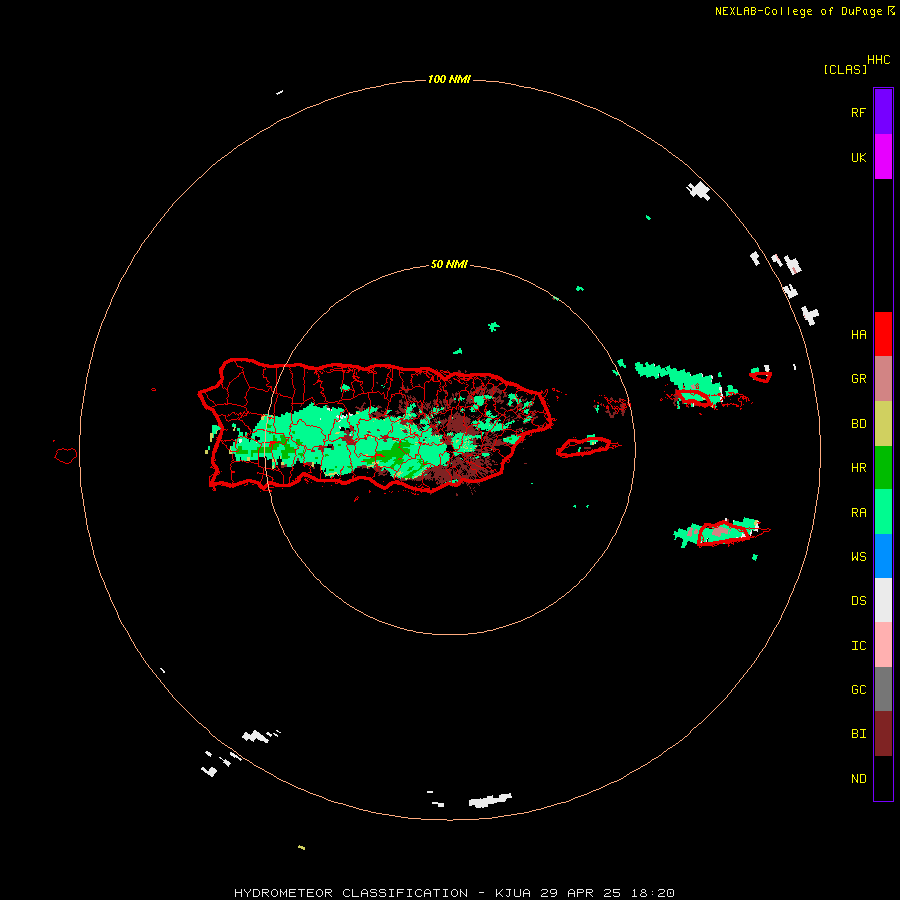Click the dark green HR legend block
Screen dimensions: 900x900
883,467
